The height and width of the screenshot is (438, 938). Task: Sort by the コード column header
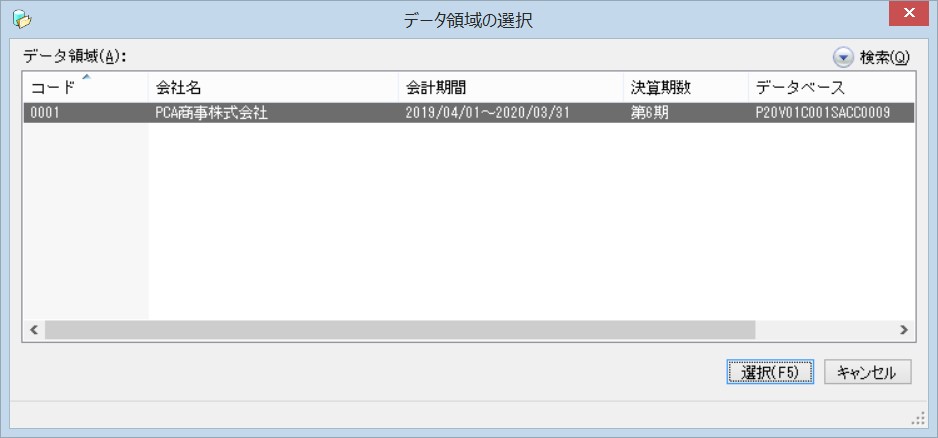click(86, 87)
